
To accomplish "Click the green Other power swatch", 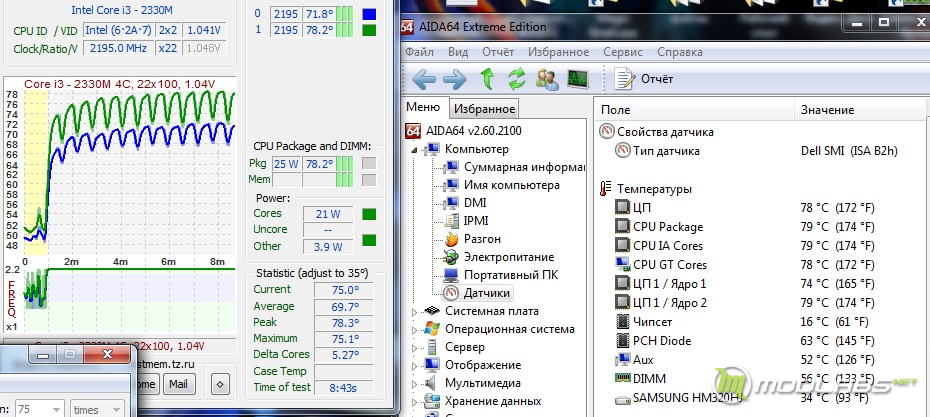I will (x=368, y=240).
